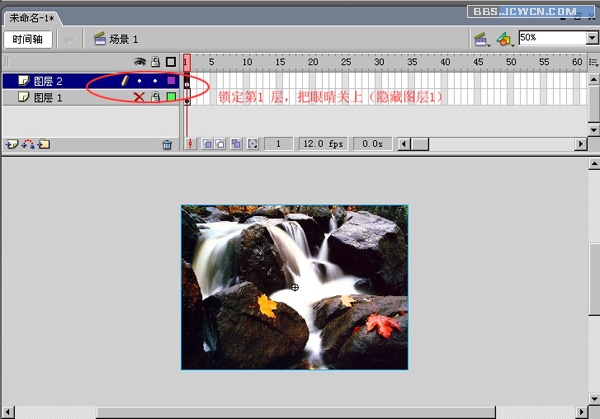Screen dimensions: 600x419
Task: Click the stage horizontal scroll right arrow
Action: (582, 412)
